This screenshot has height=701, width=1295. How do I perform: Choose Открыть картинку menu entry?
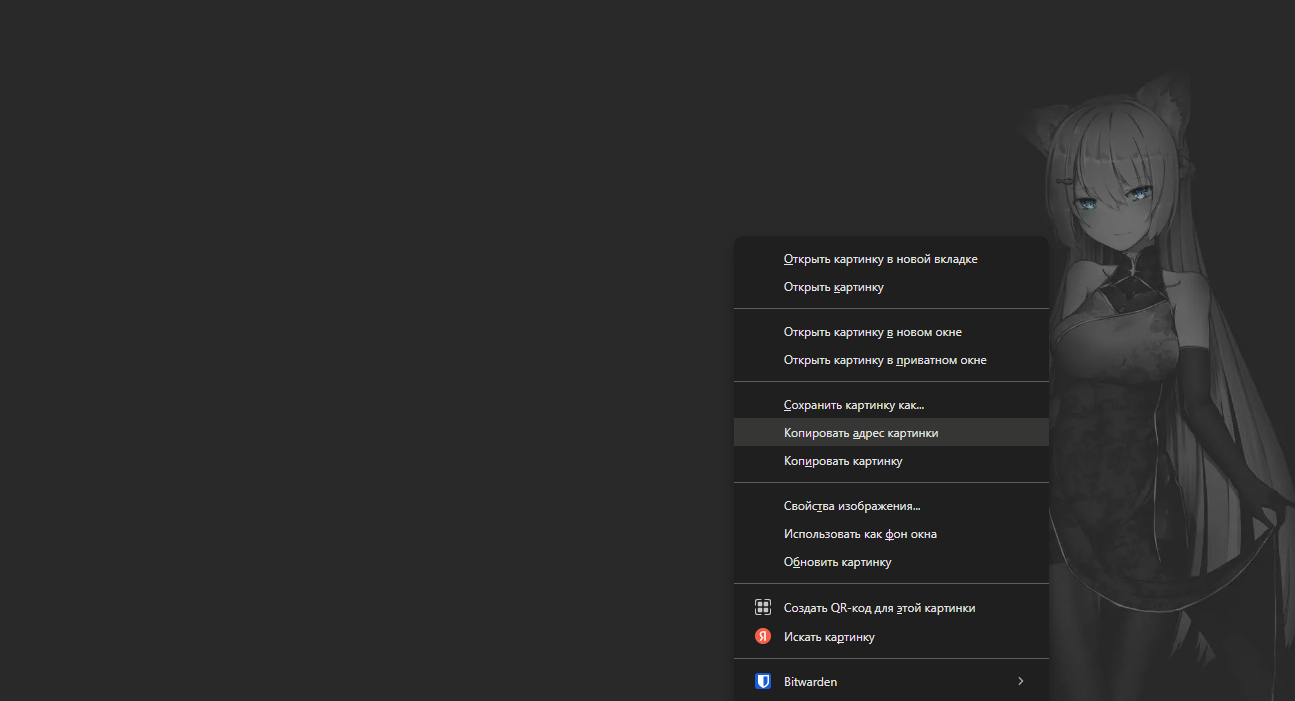pyautogui.click(x=891, y=287)
